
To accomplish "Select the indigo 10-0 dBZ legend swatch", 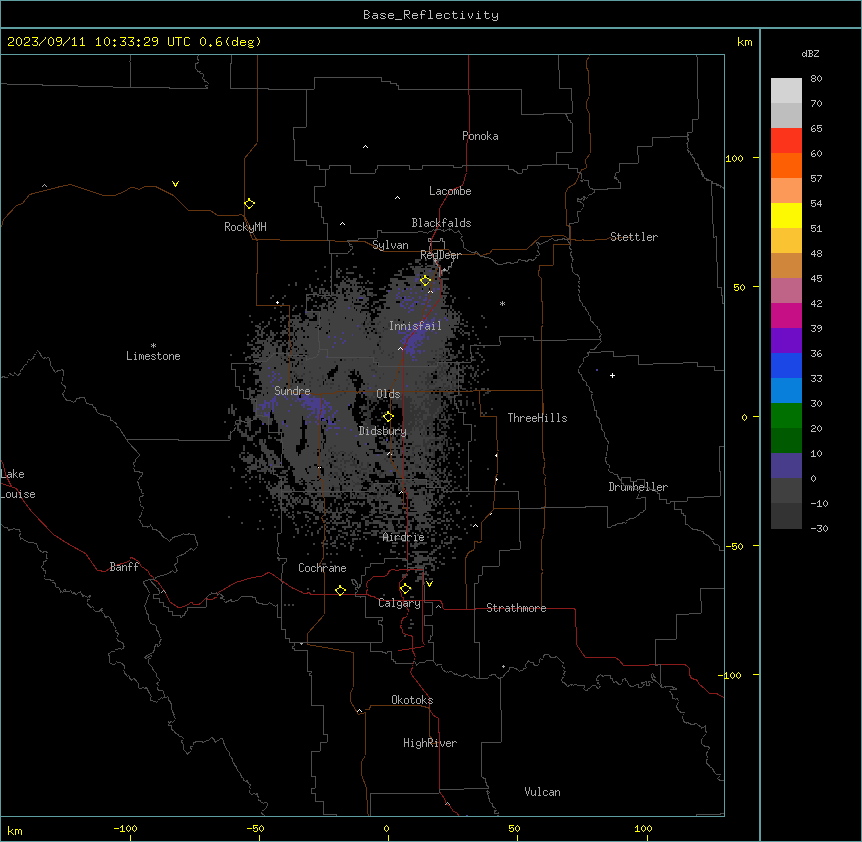I will (x=786, y=466).
